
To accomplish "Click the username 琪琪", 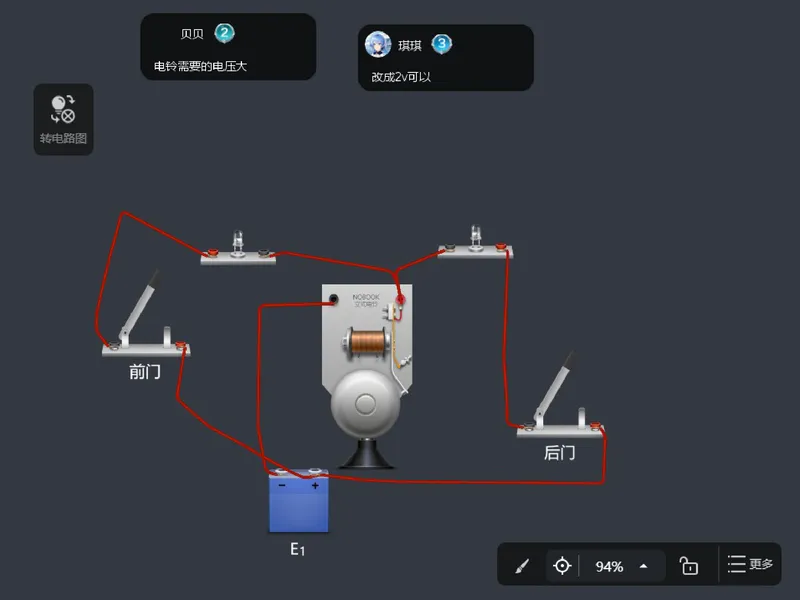I will [410, 46].
